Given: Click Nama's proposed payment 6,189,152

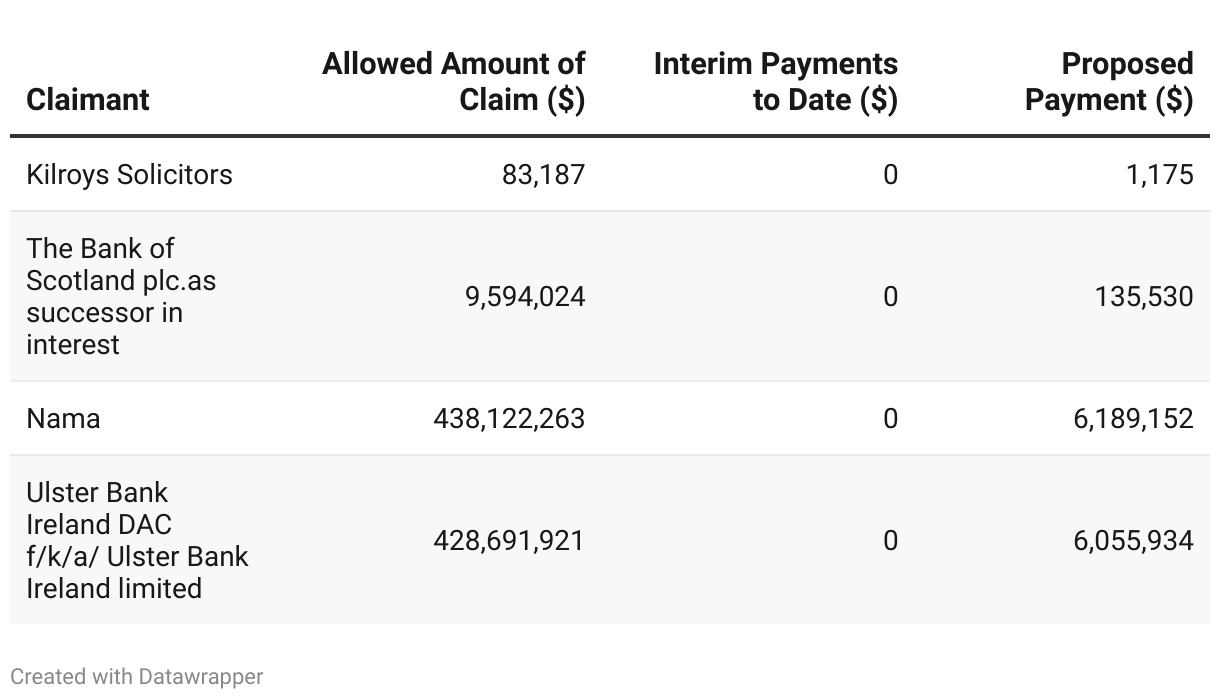Looking at the screenshot, I should 1134,418.
